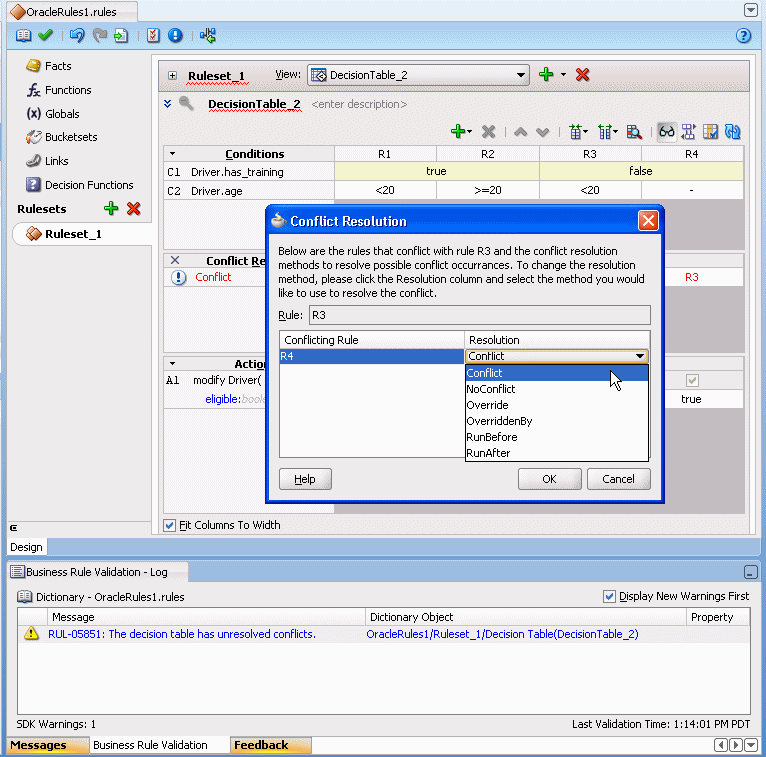Collapse the Conditions section triangle
The image size is (766, 757).
[x=172, y=154]
